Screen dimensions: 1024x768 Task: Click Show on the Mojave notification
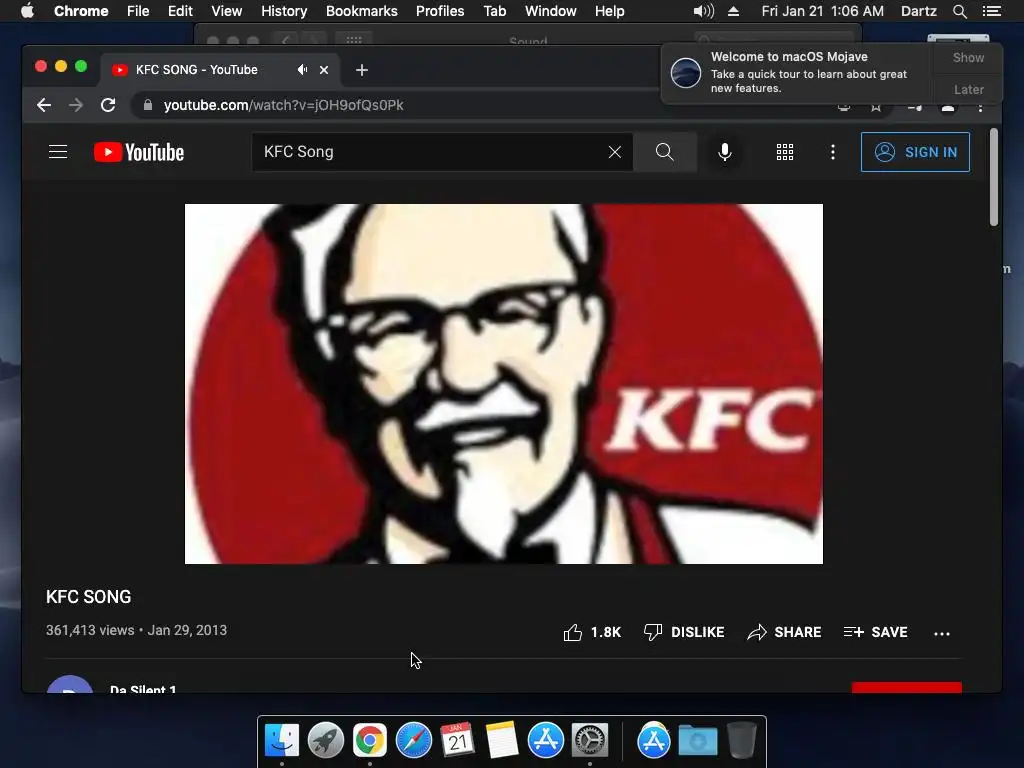coord(968,57)
